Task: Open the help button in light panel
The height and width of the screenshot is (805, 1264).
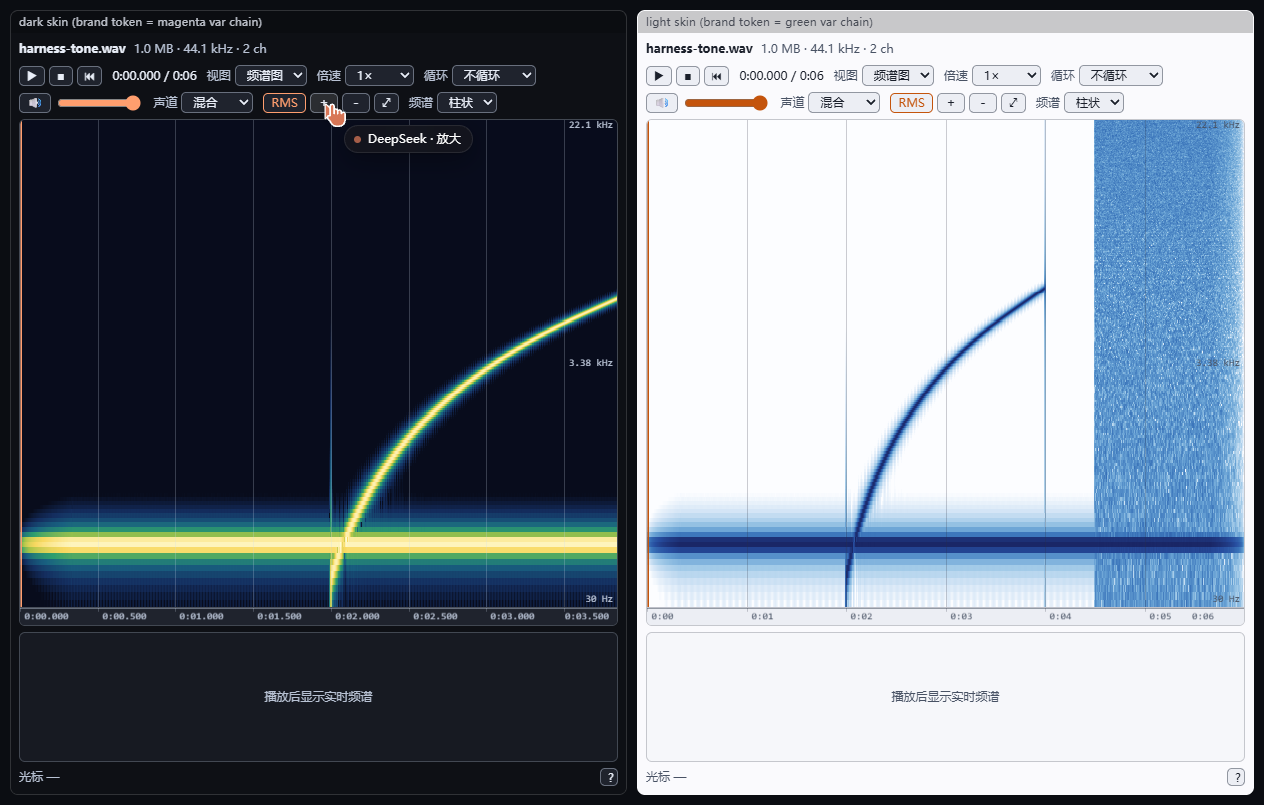Action: coord(1236,777)
